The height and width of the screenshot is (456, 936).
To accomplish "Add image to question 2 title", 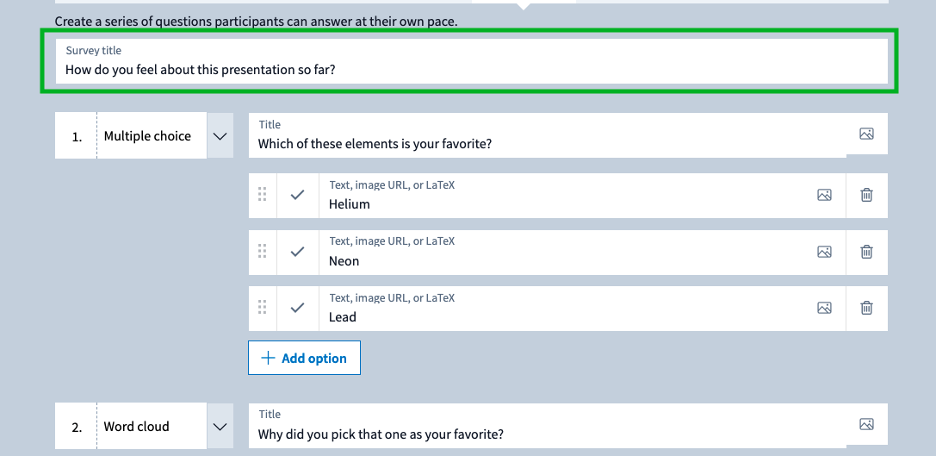I will click(x=867, y=424).
